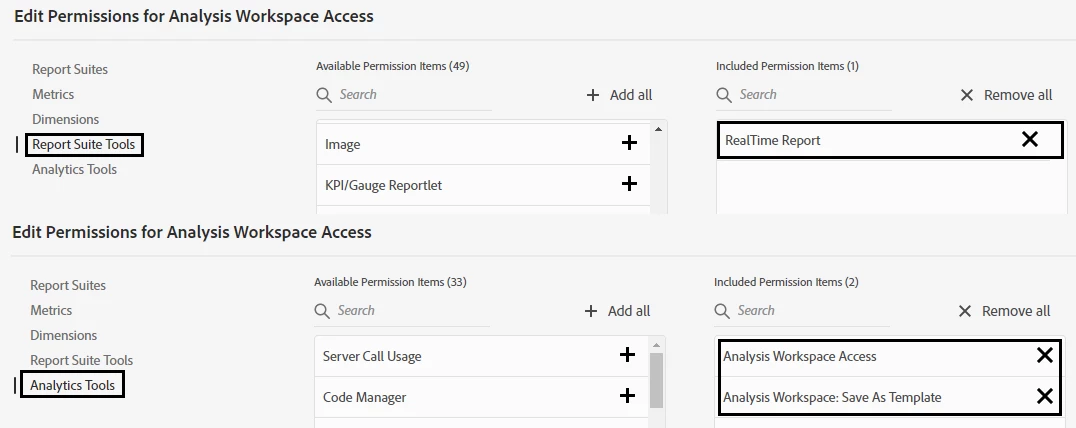Select Report Suite Tools in the RealTime Report panel

point(84,145)
